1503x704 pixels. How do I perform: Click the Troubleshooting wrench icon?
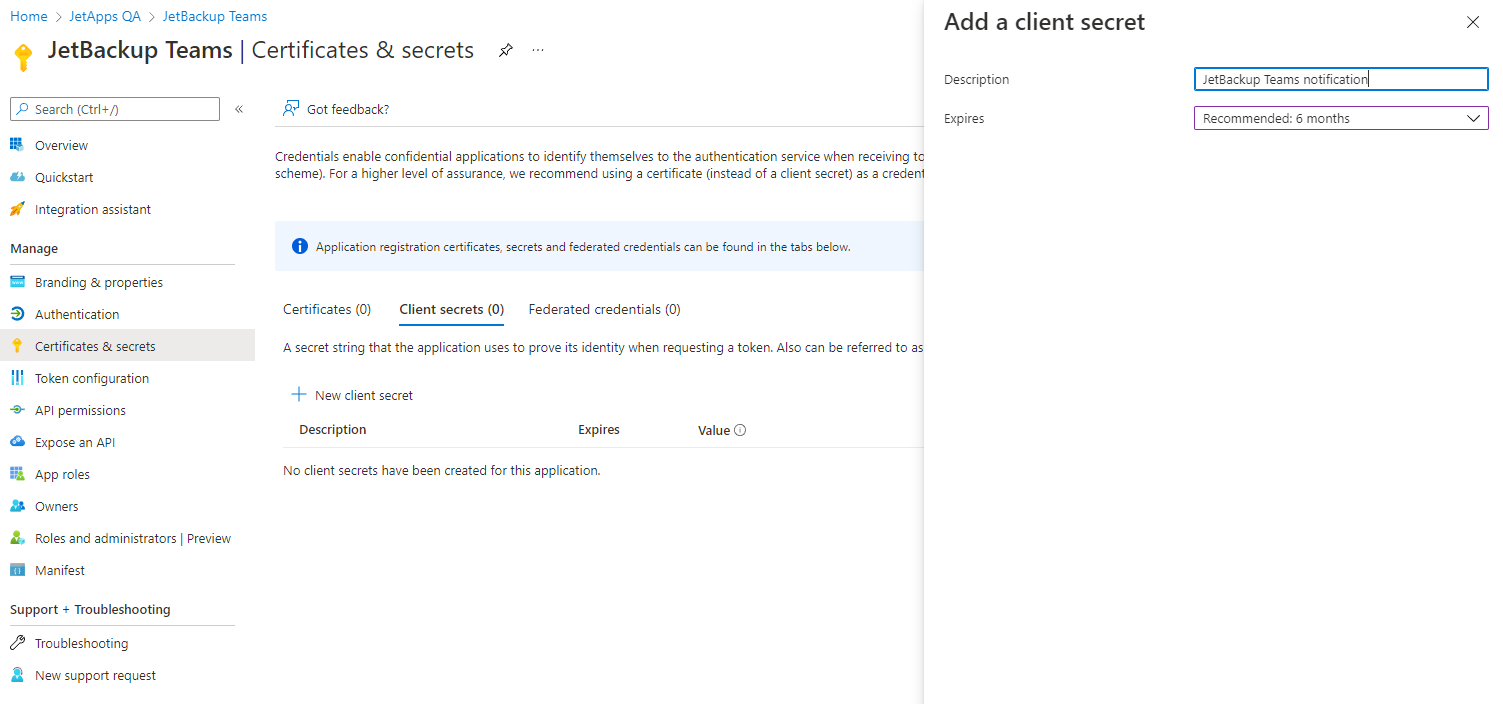17,643
